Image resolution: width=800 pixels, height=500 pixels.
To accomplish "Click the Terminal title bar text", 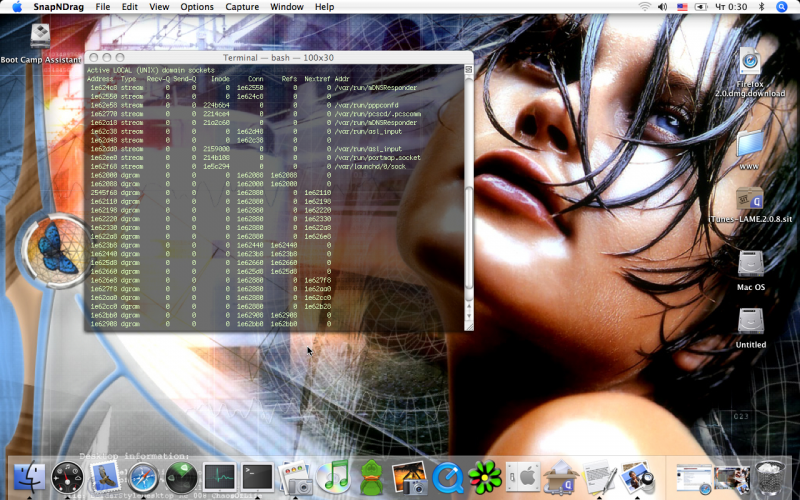I will (x=278, y=58).
